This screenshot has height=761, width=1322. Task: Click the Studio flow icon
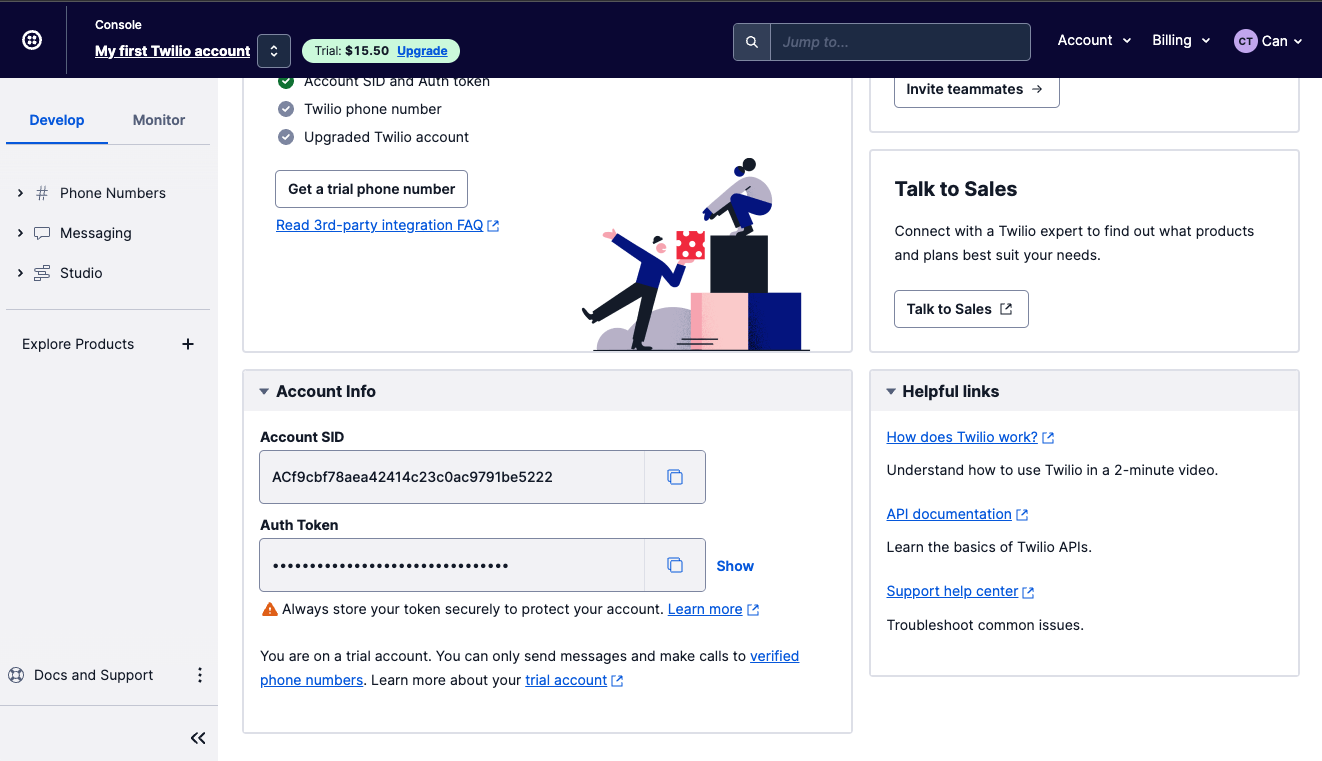[x=42, y=273]
